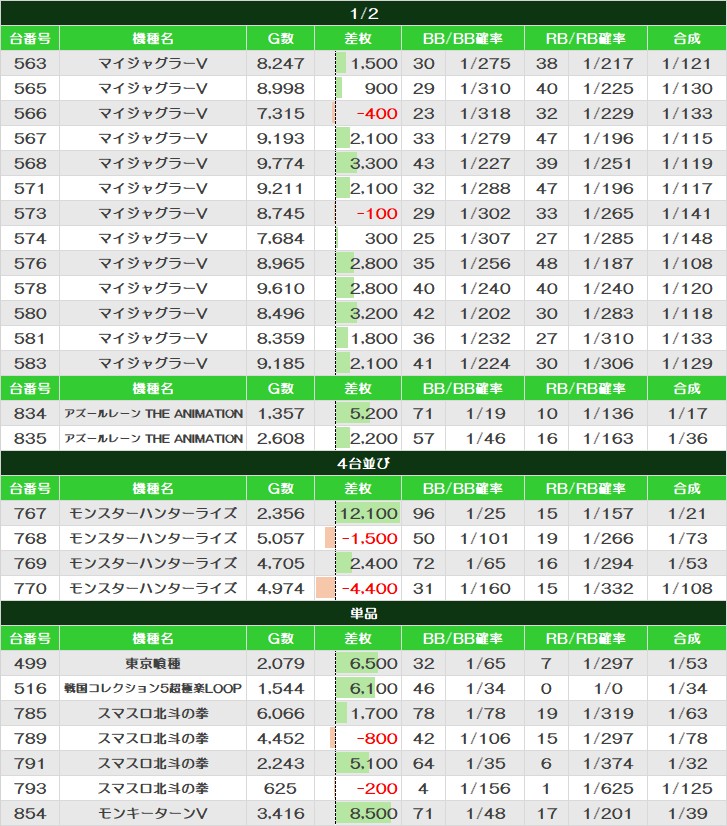Viewport: 727px width, 826px height.
Task: Click the 4台並び section header
Action: 364,464
